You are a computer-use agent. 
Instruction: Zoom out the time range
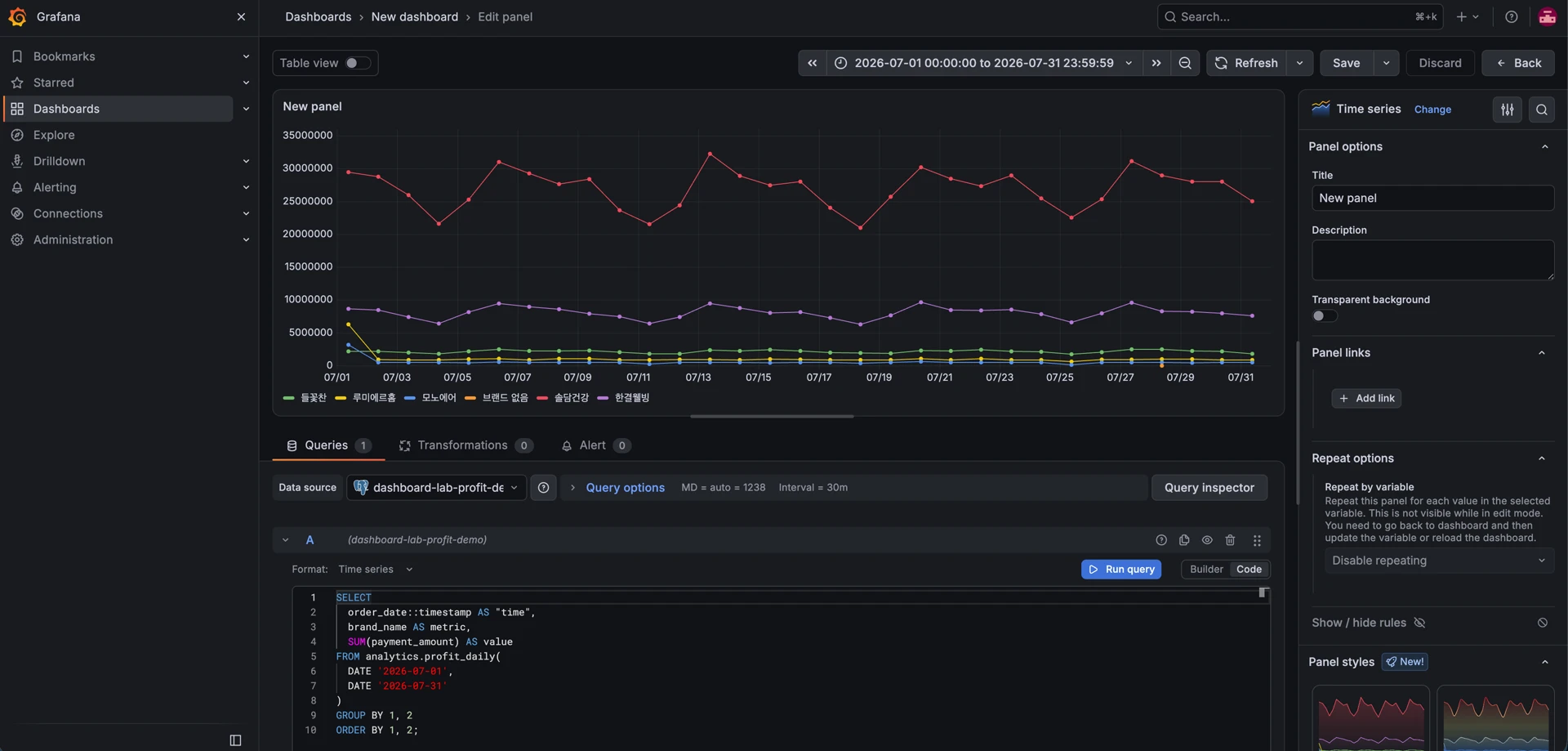point(1185,63)
